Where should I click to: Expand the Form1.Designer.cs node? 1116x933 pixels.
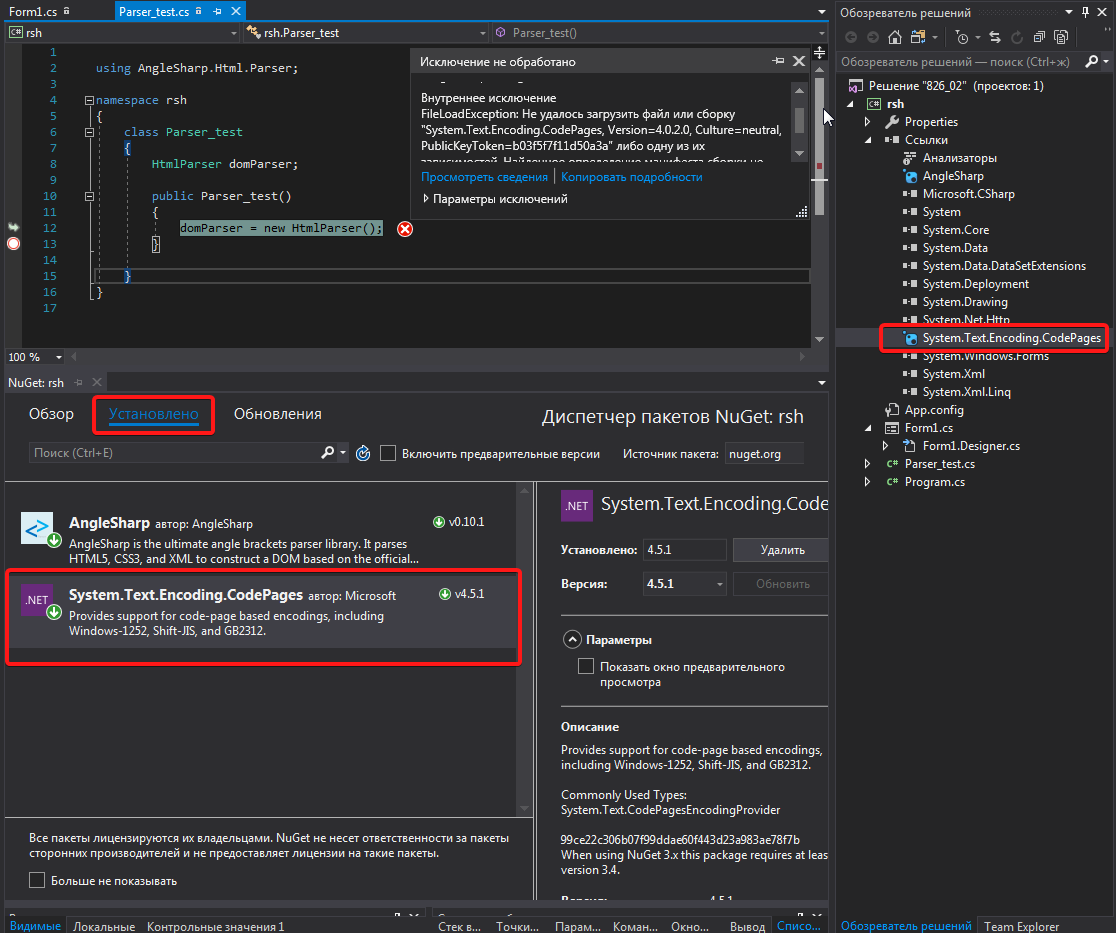pos(885,446)
